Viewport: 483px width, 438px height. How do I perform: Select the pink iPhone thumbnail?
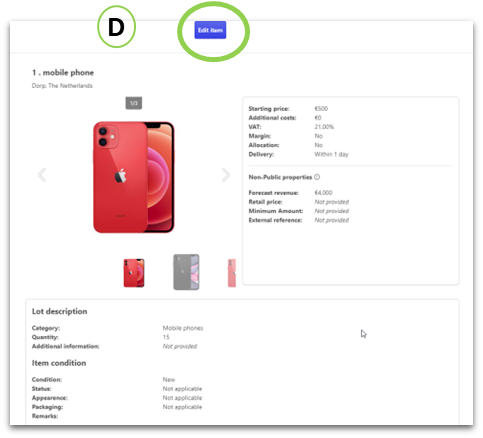pos(232,273)
